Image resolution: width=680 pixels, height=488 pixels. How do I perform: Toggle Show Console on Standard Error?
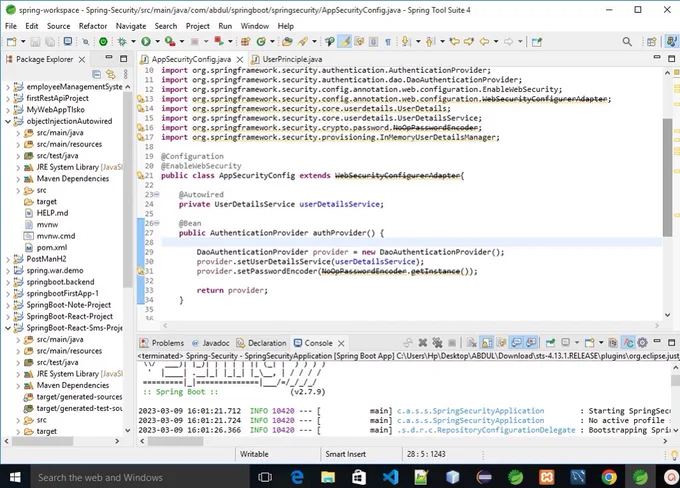(x=531, y=343)
